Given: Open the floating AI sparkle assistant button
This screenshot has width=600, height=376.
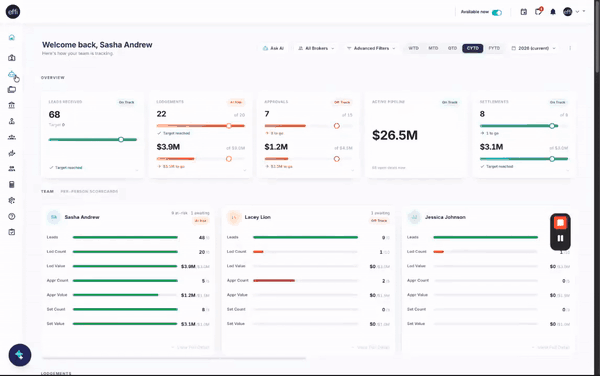Looking at the screenshot, I should pyautogui.click(x=20, y=355).
